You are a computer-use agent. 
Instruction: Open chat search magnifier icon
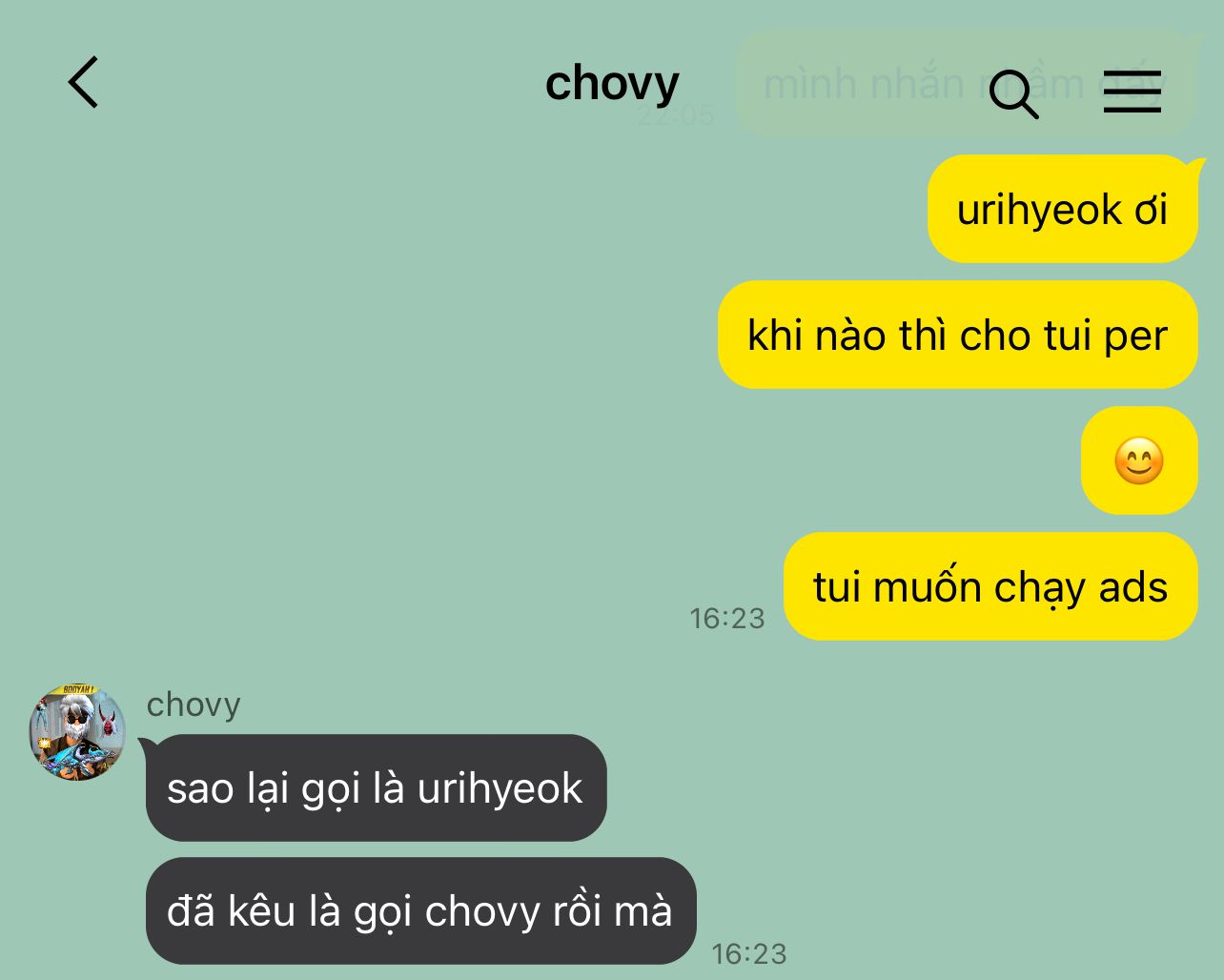click(x=1013, y=93)
